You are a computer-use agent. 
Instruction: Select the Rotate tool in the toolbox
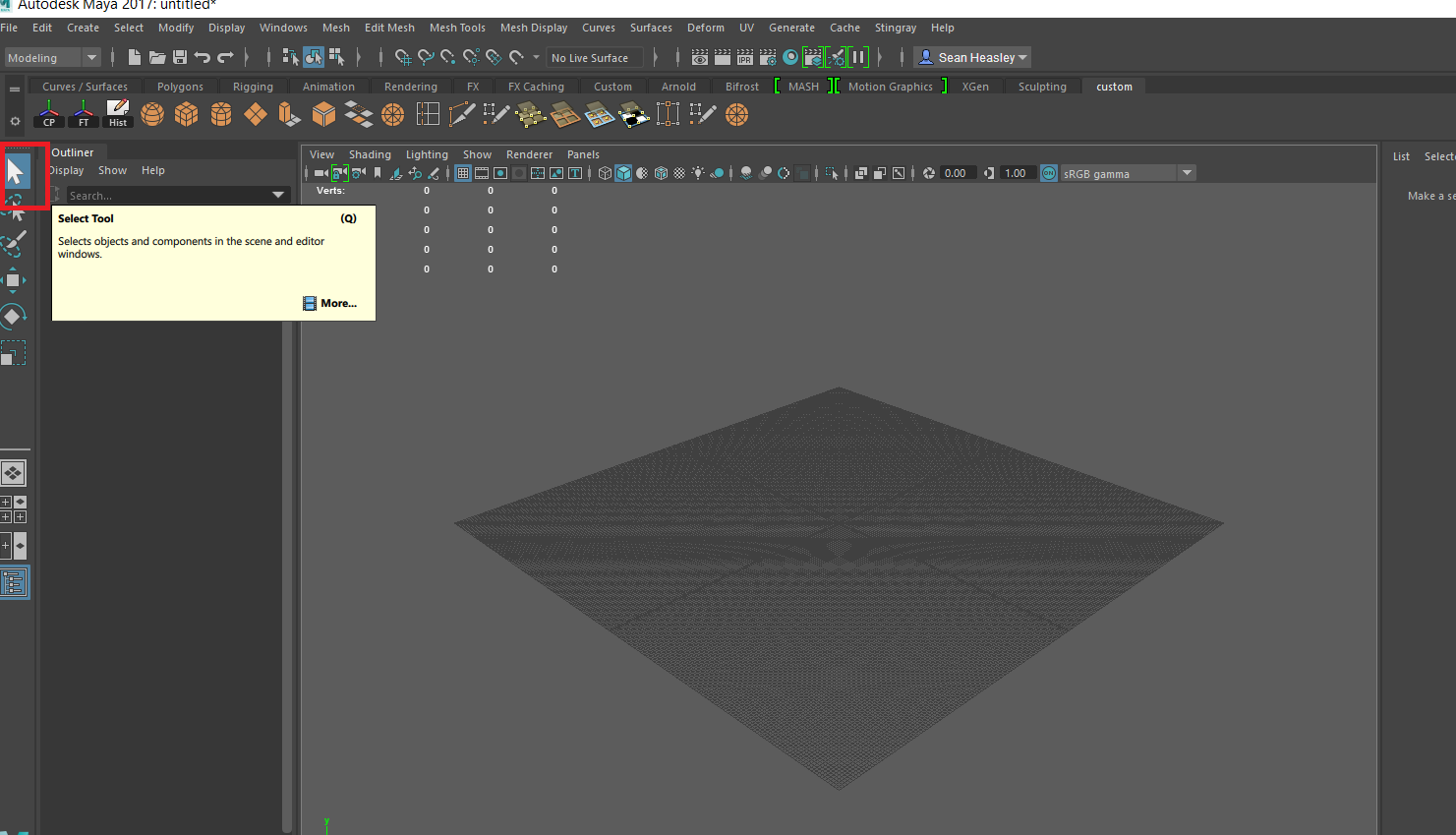pos(13,316)
